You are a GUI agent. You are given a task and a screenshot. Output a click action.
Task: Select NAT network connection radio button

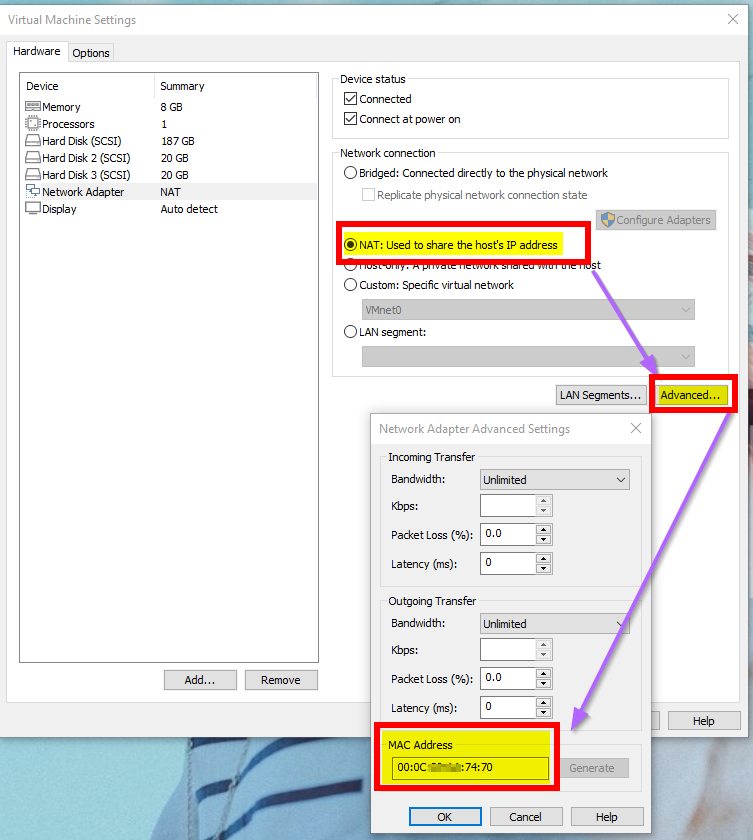350,245
